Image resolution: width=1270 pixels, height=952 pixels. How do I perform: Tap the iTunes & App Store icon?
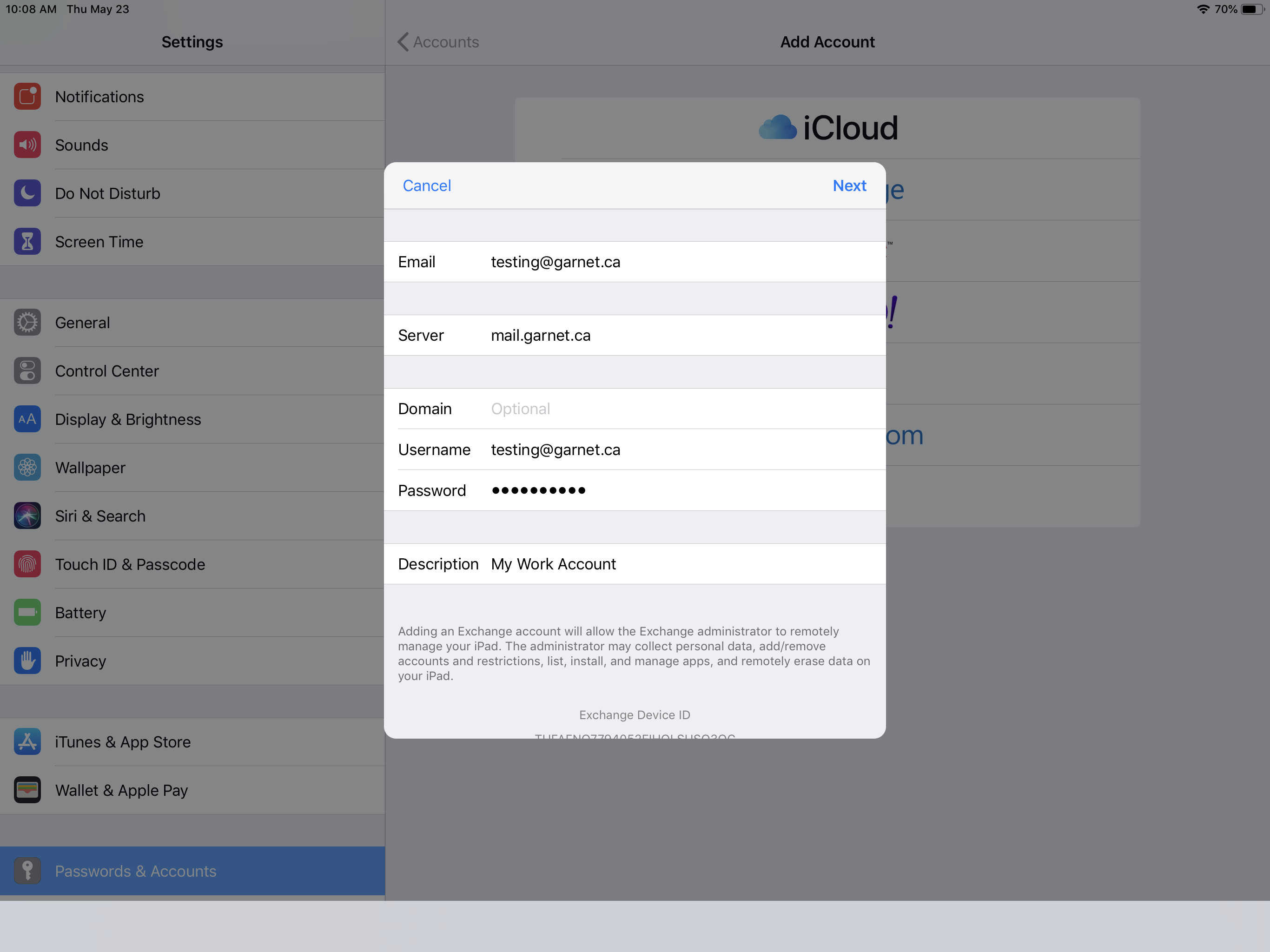tap(27, 742)
